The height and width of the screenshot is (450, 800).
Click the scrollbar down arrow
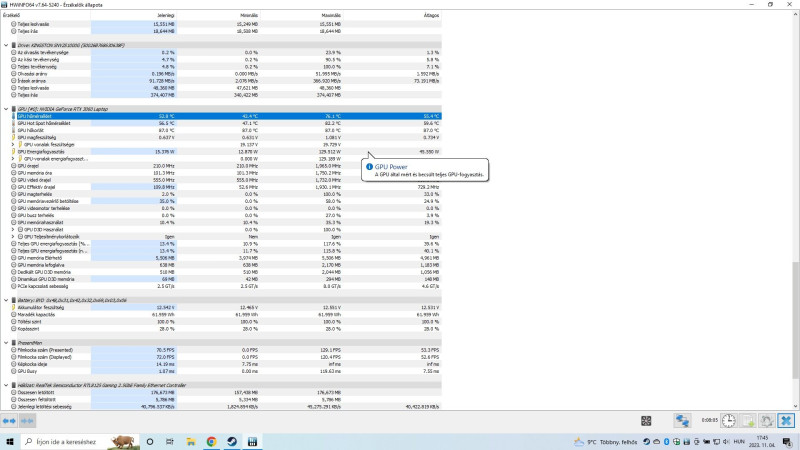click(795, 407)
